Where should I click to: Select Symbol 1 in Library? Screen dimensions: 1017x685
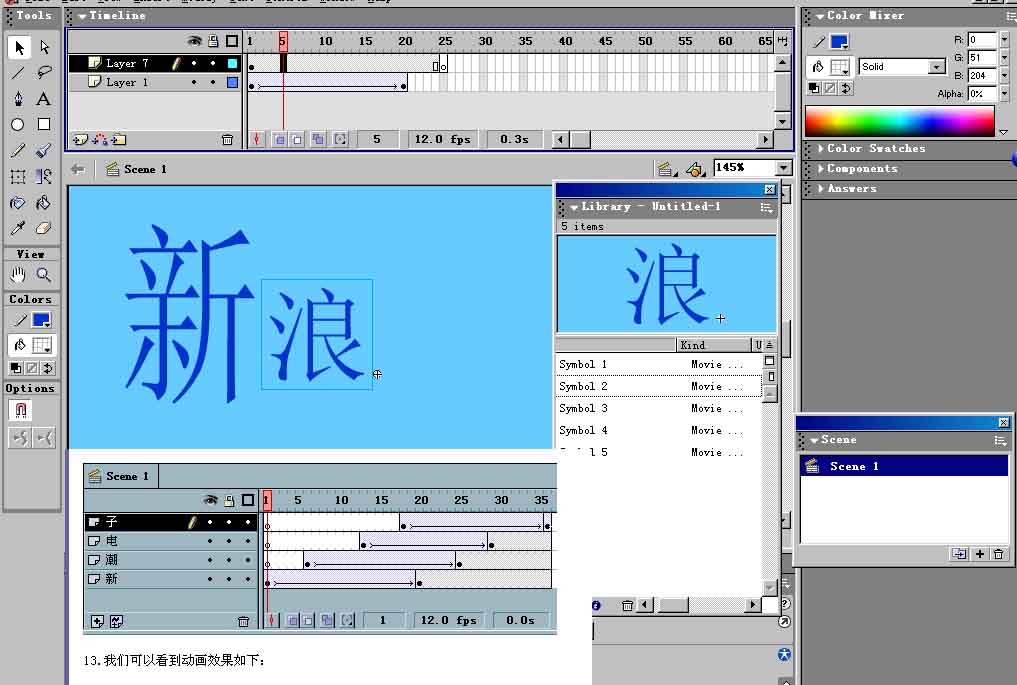coord(658,365)
